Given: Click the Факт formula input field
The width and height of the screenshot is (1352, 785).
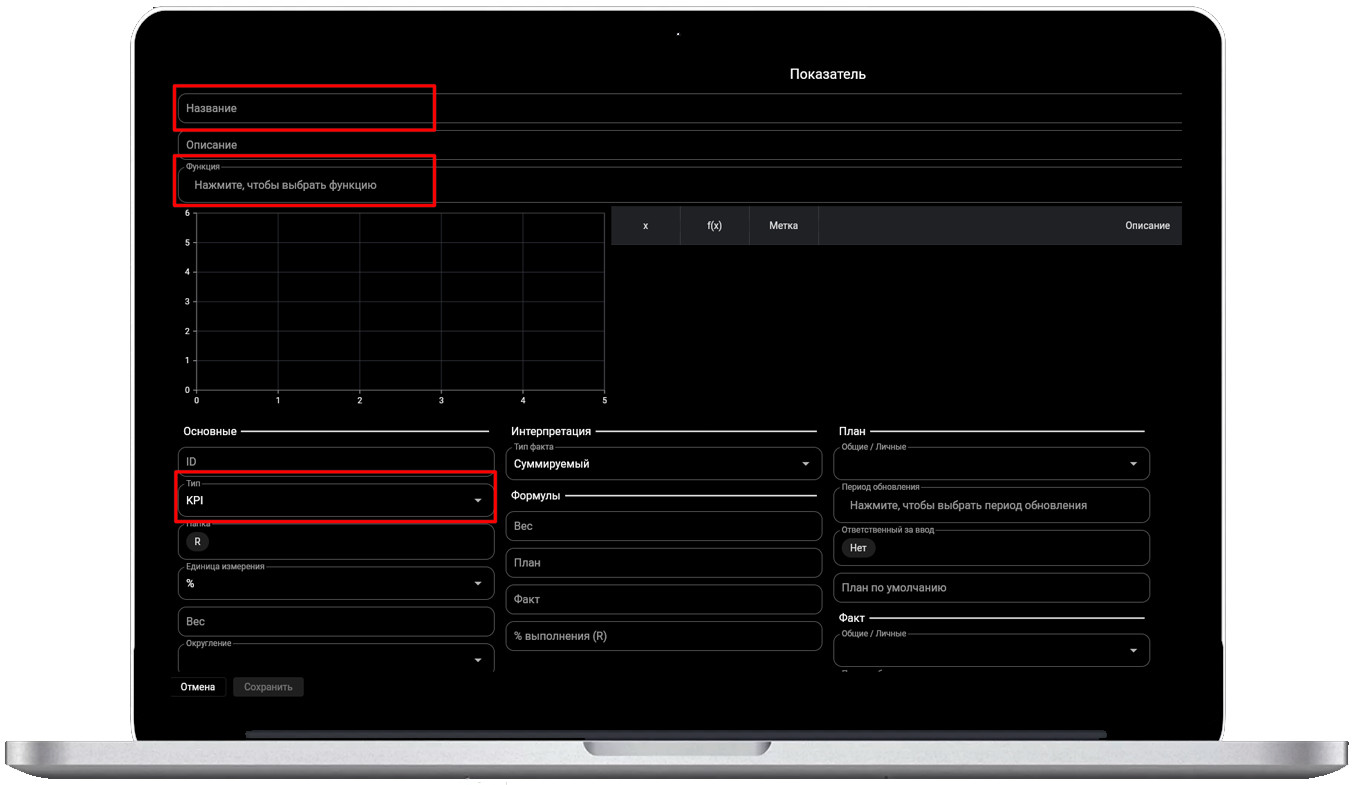Looking at the screenshot, I should pyautogui.click(x=663, y=599).
